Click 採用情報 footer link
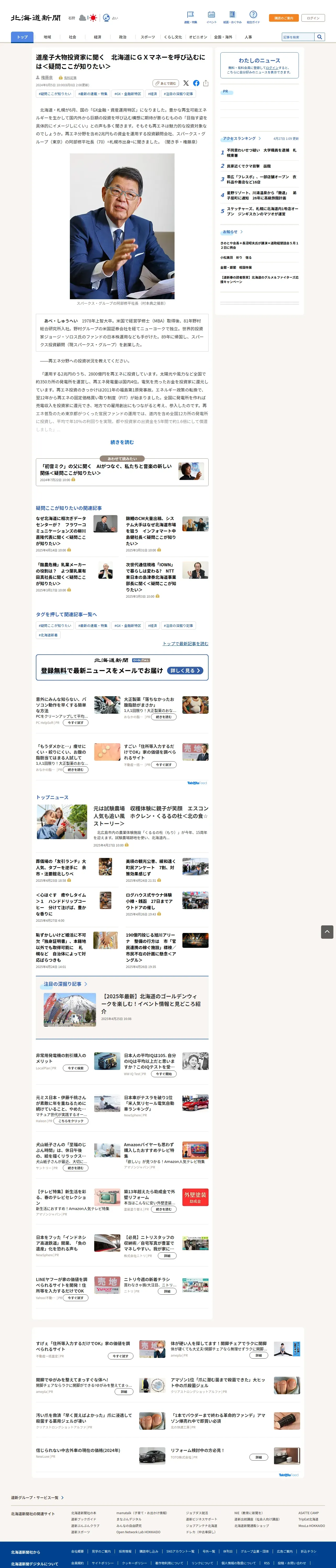The image size is (336, 1568). pyautogui.click(x=125, y=1551)
